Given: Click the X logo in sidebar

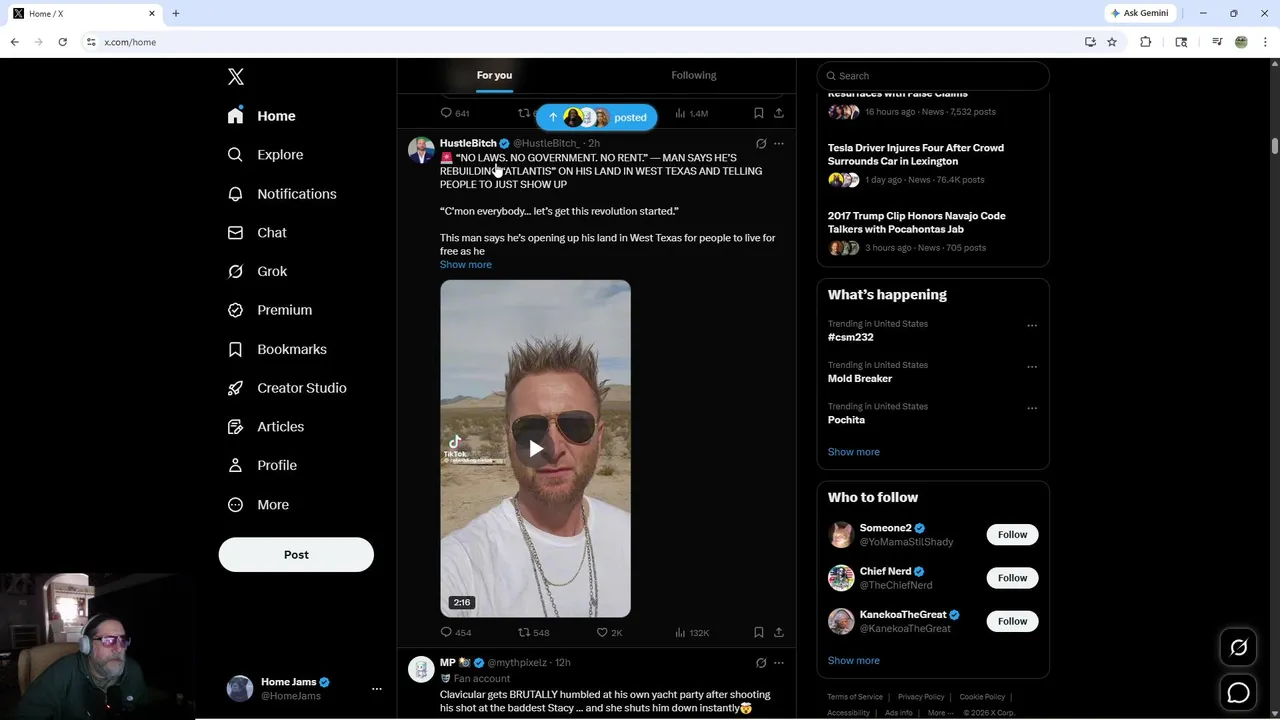Looking at the screenshot, I should tap(236, 77).
